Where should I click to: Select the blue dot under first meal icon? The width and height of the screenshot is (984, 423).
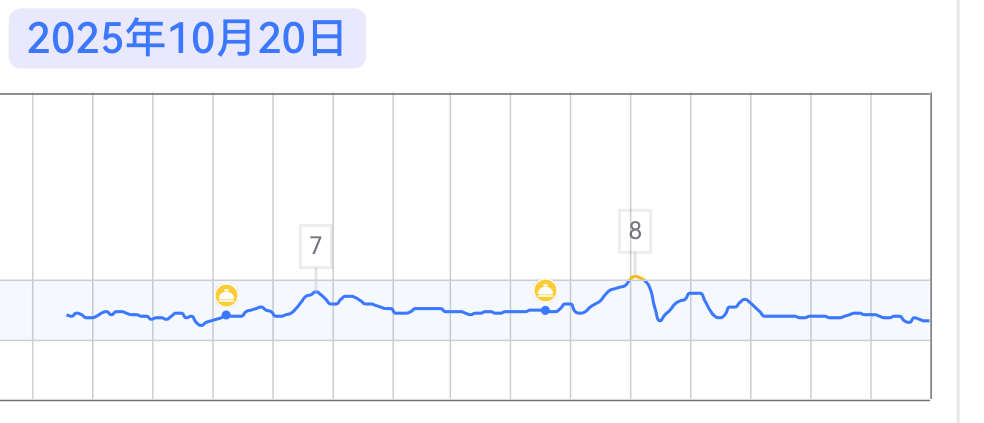click(226, 315)
